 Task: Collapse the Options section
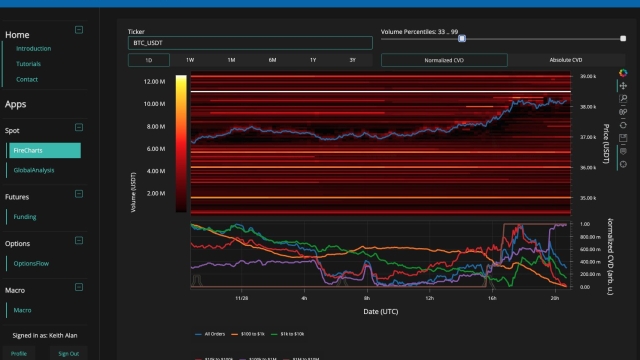79,240
